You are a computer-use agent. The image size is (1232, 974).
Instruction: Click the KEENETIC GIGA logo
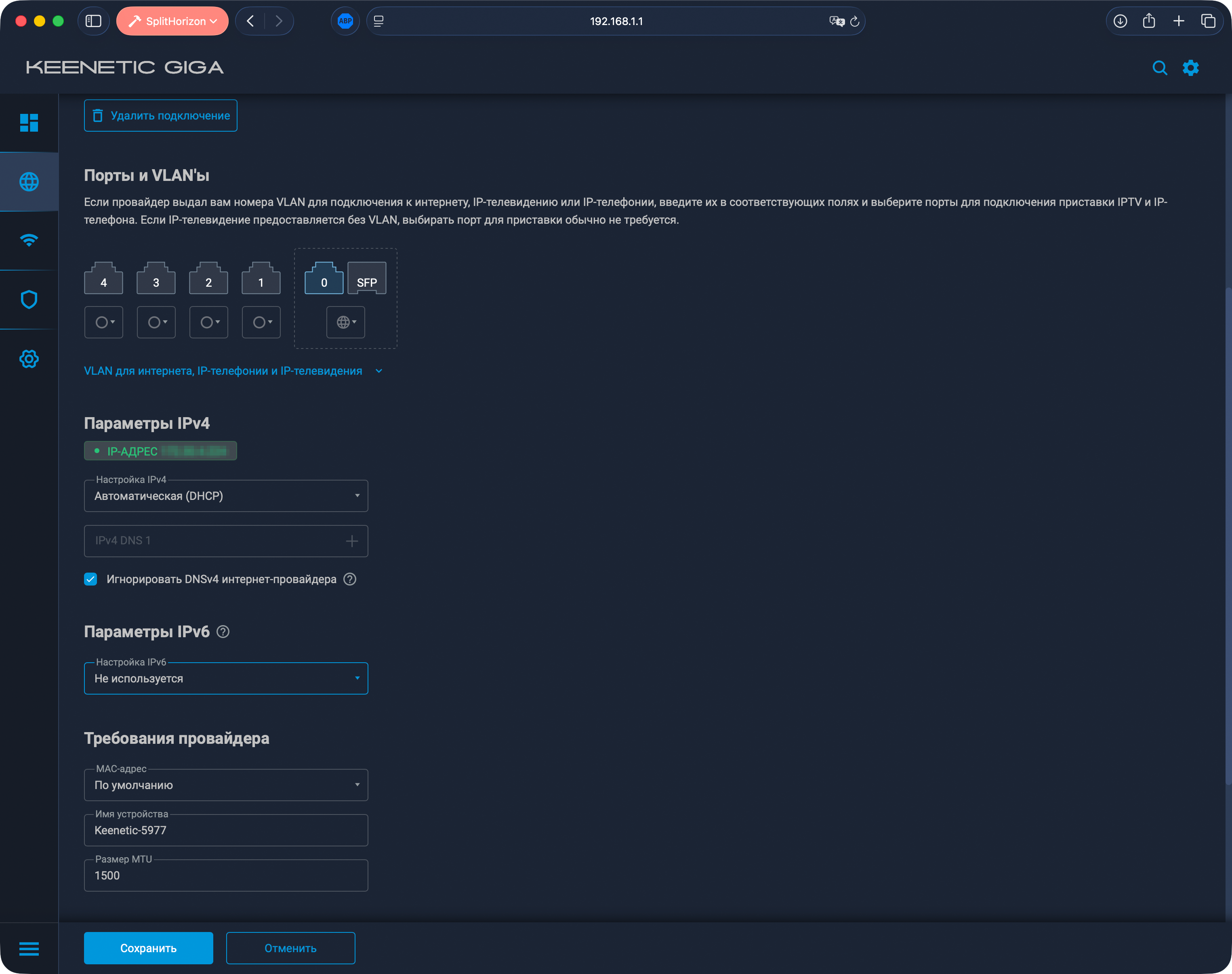pos(125,67)
